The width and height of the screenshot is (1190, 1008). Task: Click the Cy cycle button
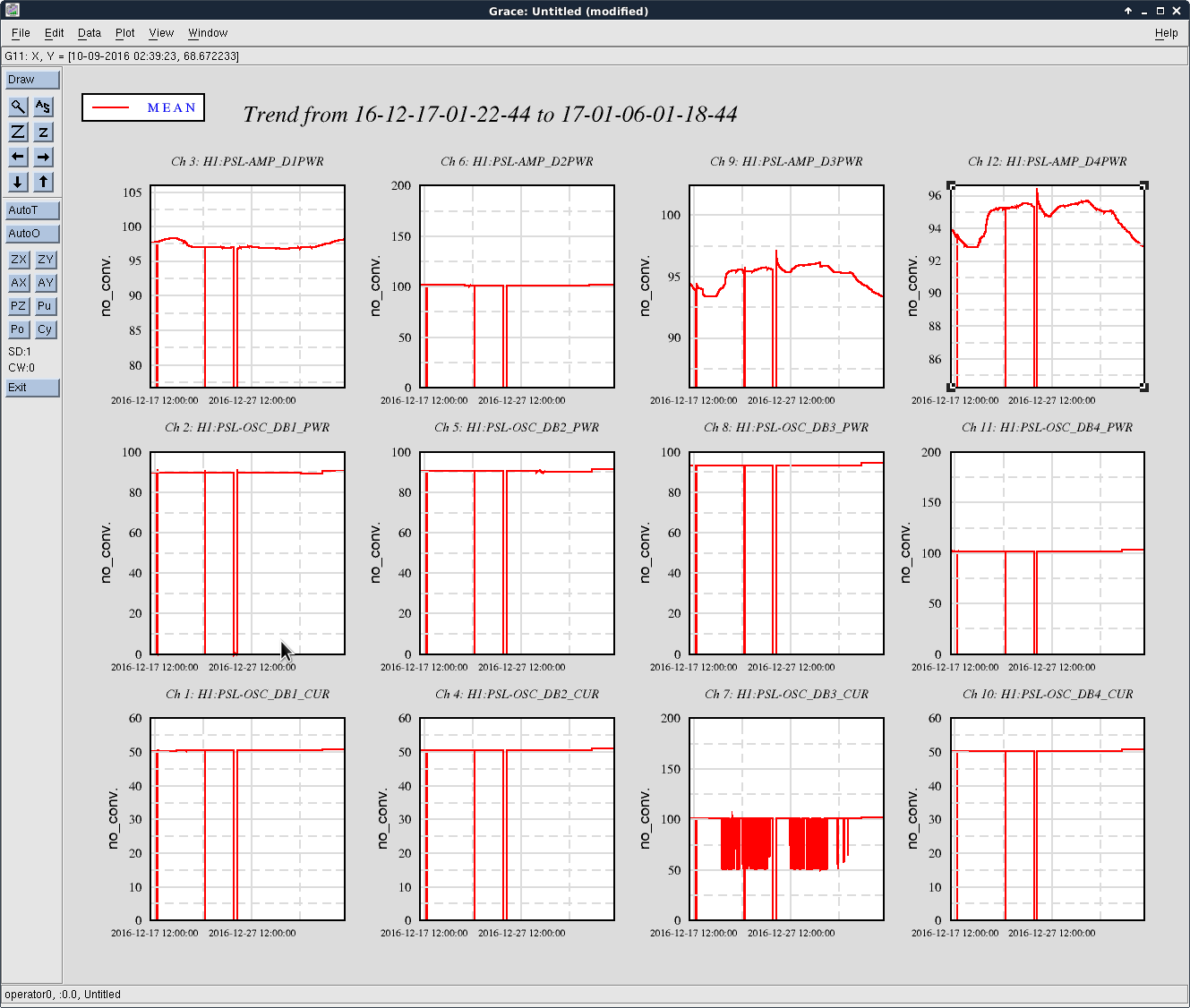tap(46, 329)
